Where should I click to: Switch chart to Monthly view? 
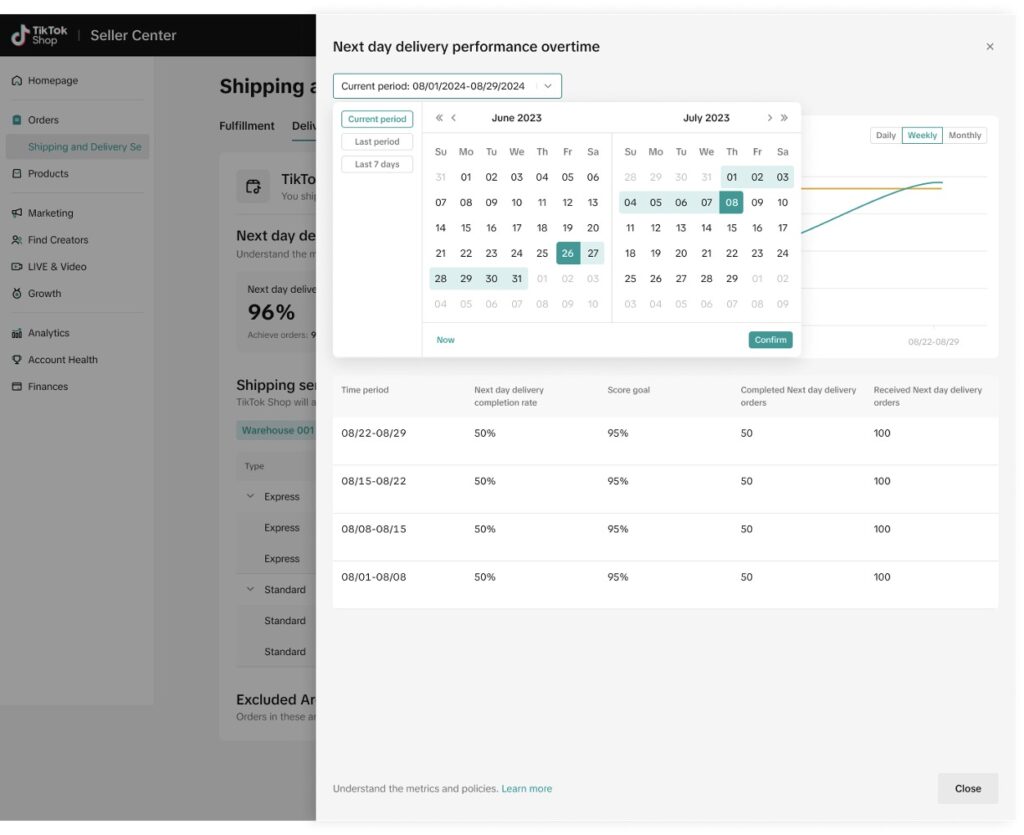[965, 135]
